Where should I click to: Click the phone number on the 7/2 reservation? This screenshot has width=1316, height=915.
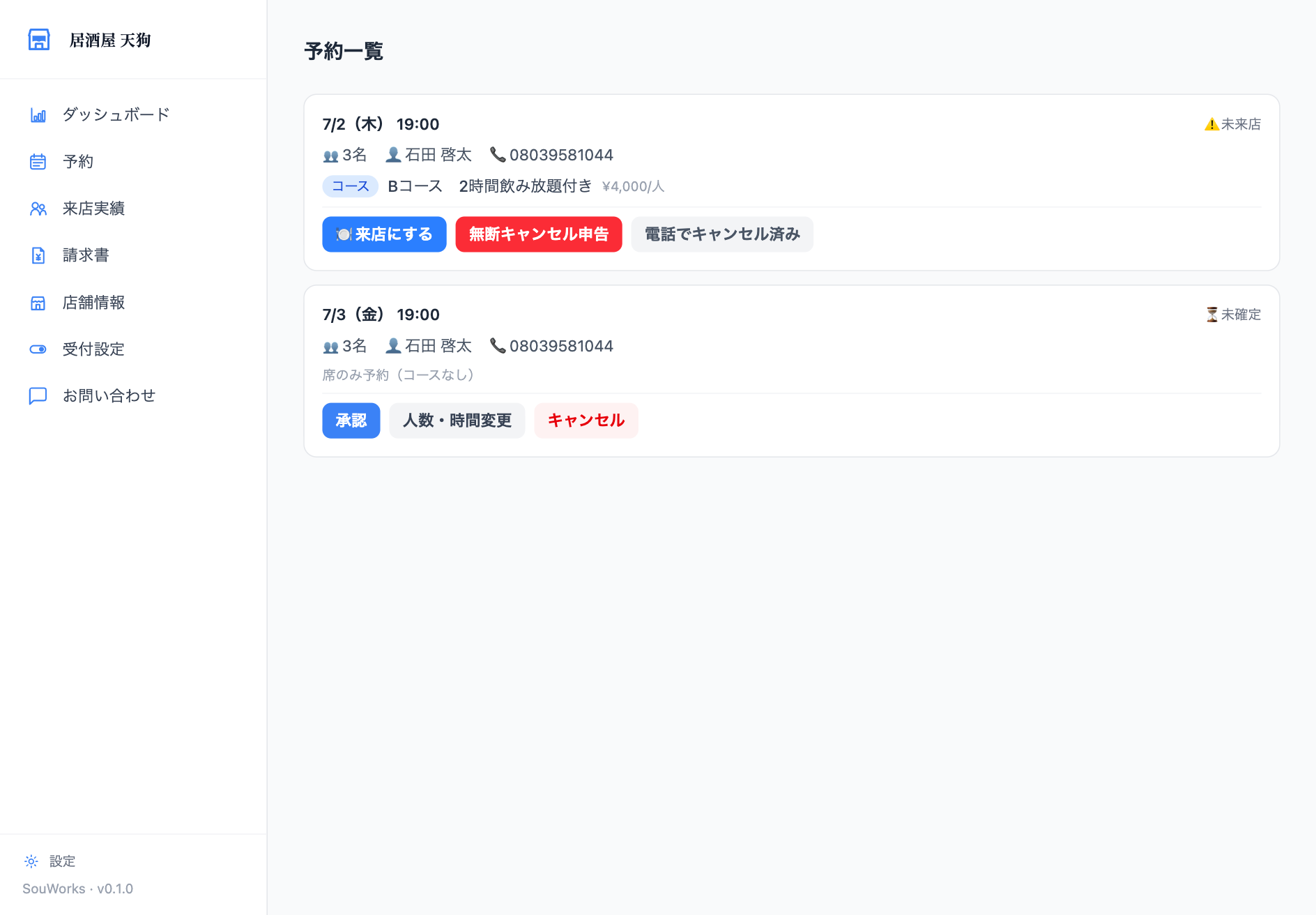562,155
